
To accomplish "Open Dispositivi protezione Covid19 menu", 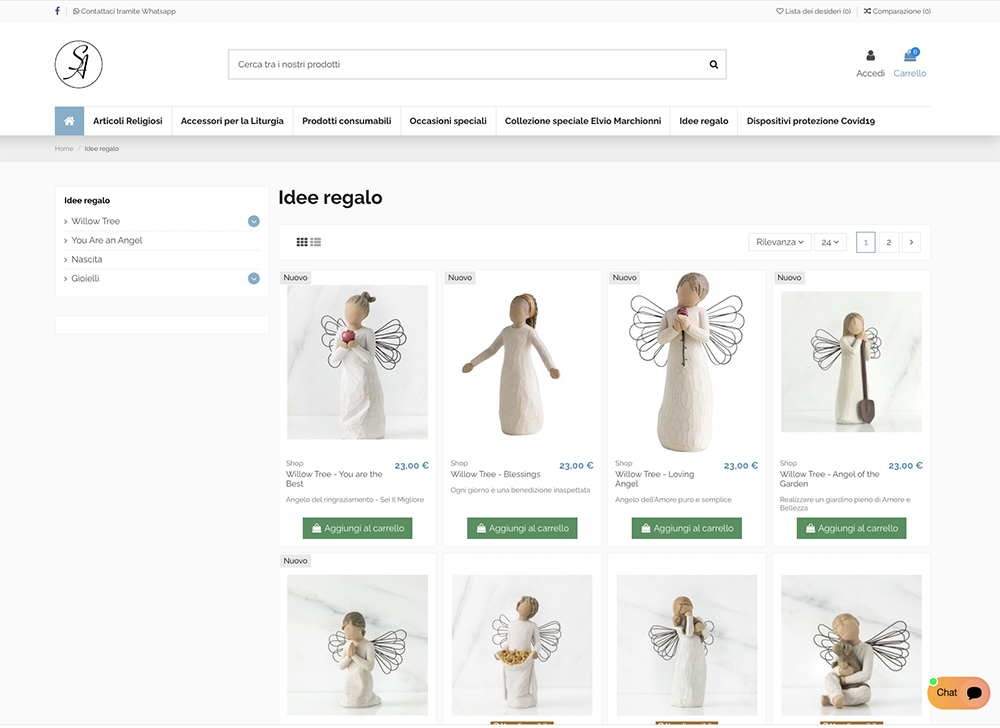I will pos(810,121).
